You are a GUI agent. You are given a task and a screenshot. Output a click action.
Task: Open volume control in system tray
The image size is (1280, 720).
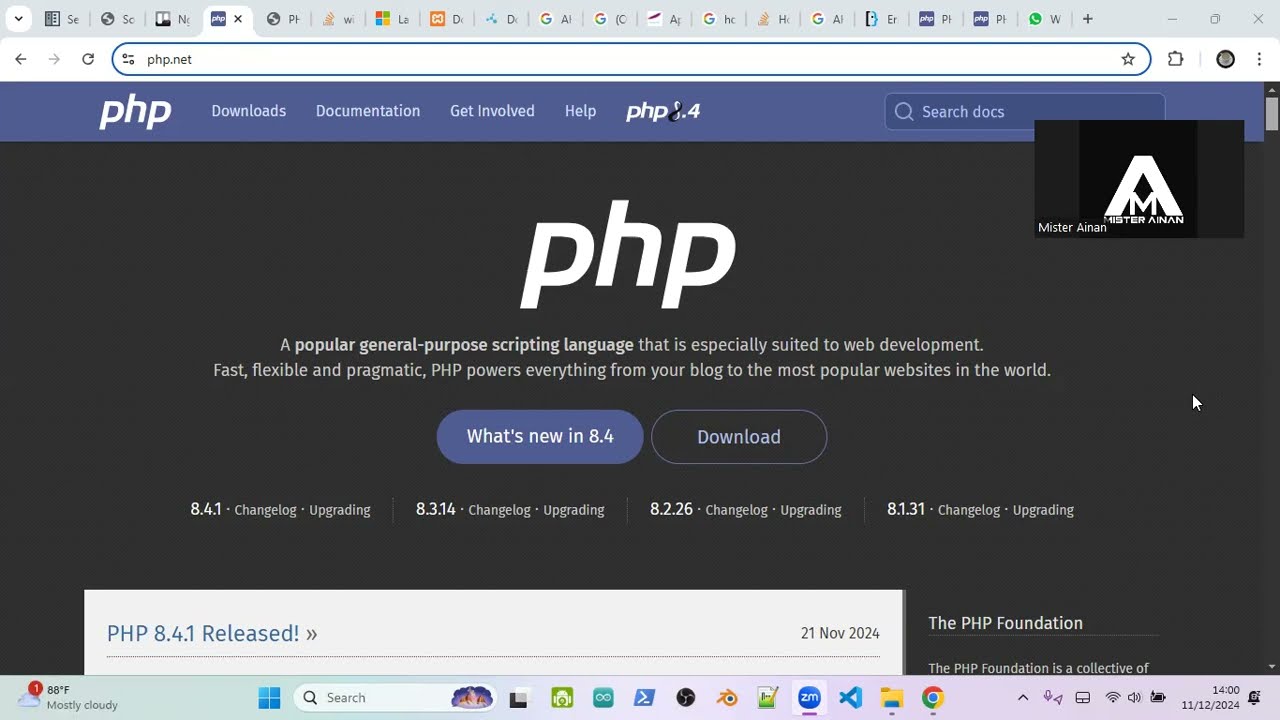[x=1134, y=698]
